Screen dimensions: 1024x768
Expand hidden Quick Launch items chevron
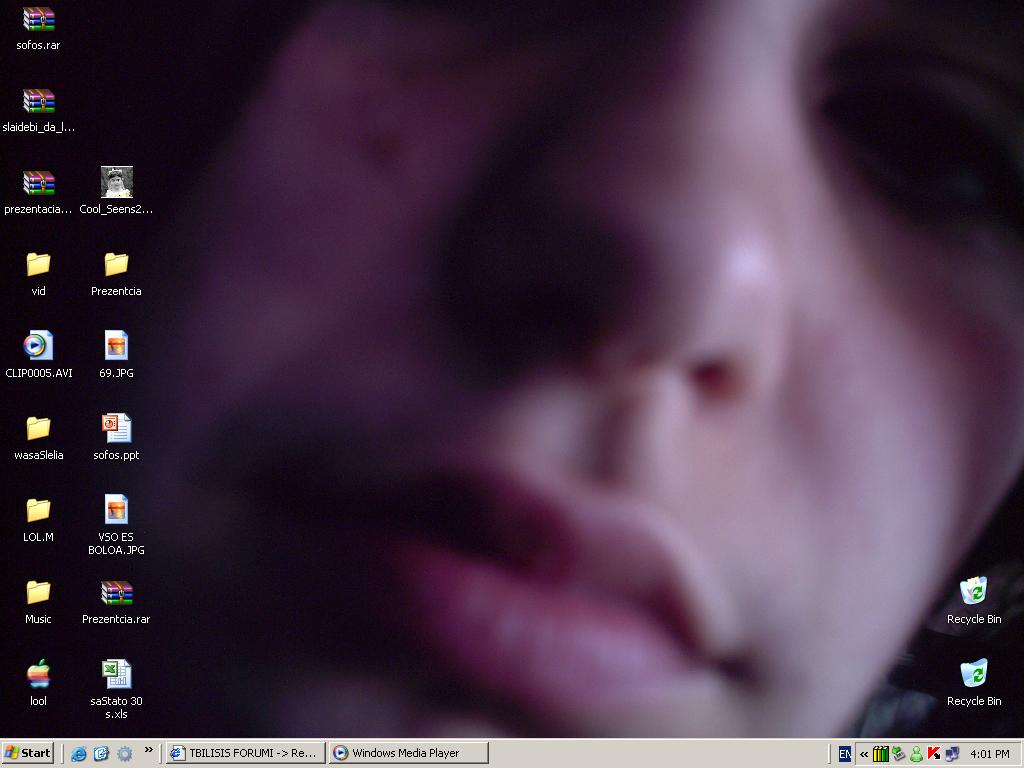tap(149, 750)
